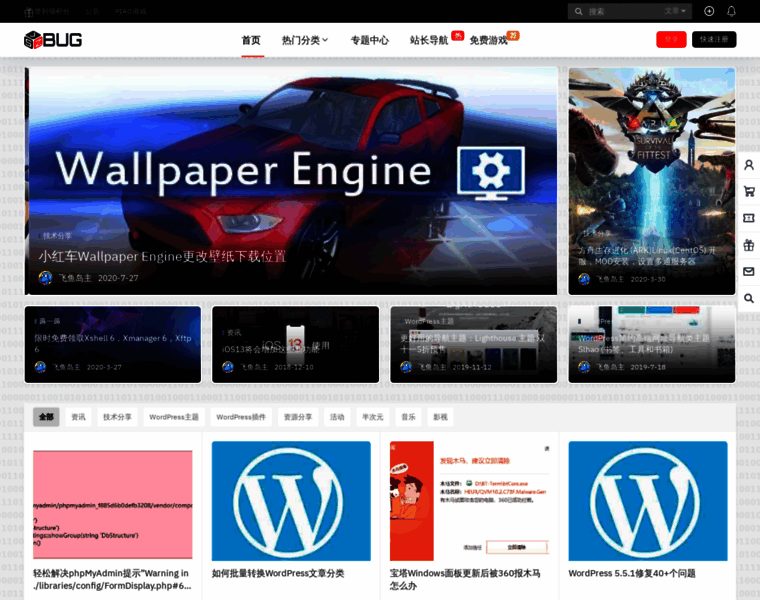Select the 资讯 category tab

(x=79, y=417)
